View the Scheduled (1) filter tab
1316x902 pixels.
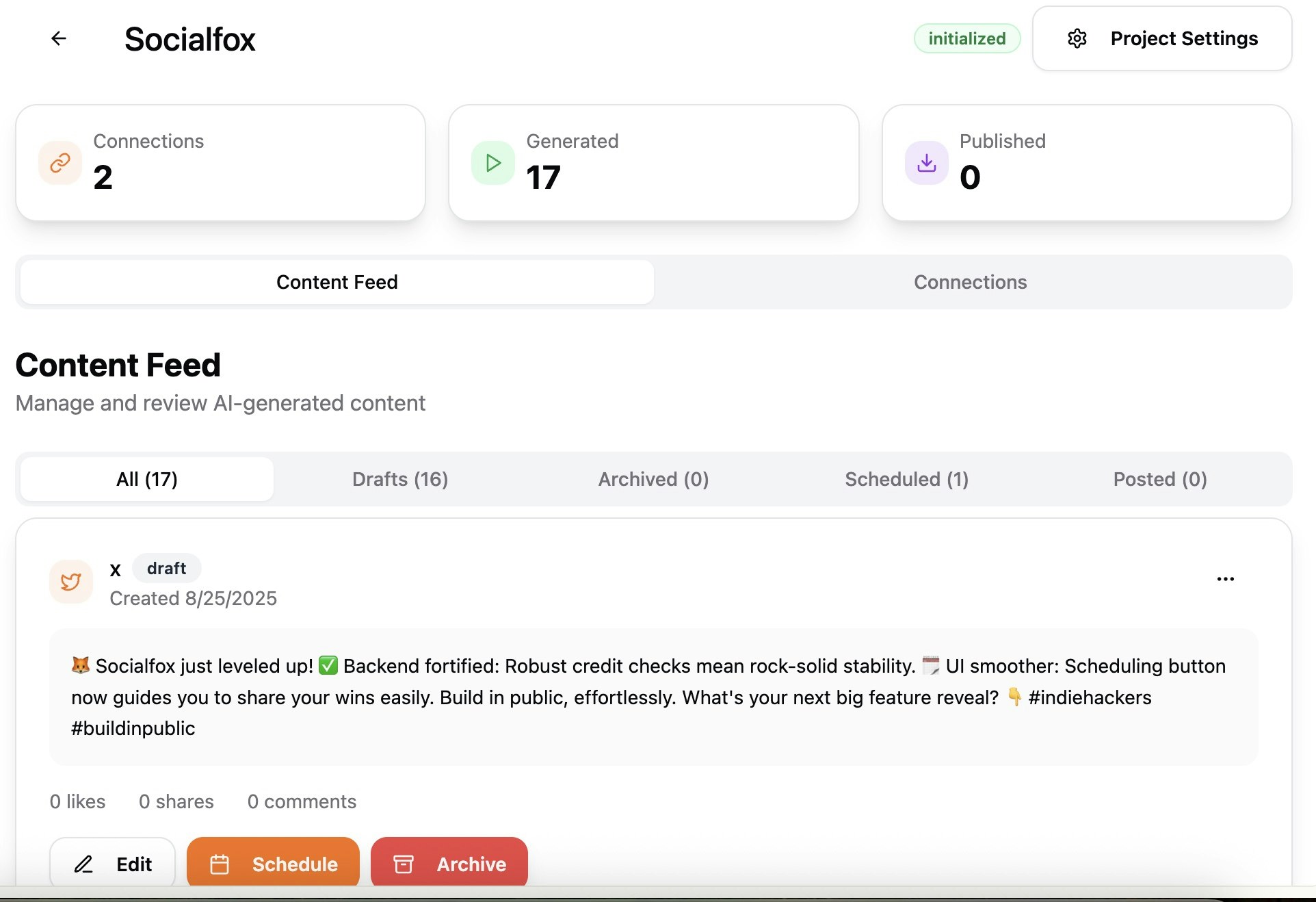(906, 479)
